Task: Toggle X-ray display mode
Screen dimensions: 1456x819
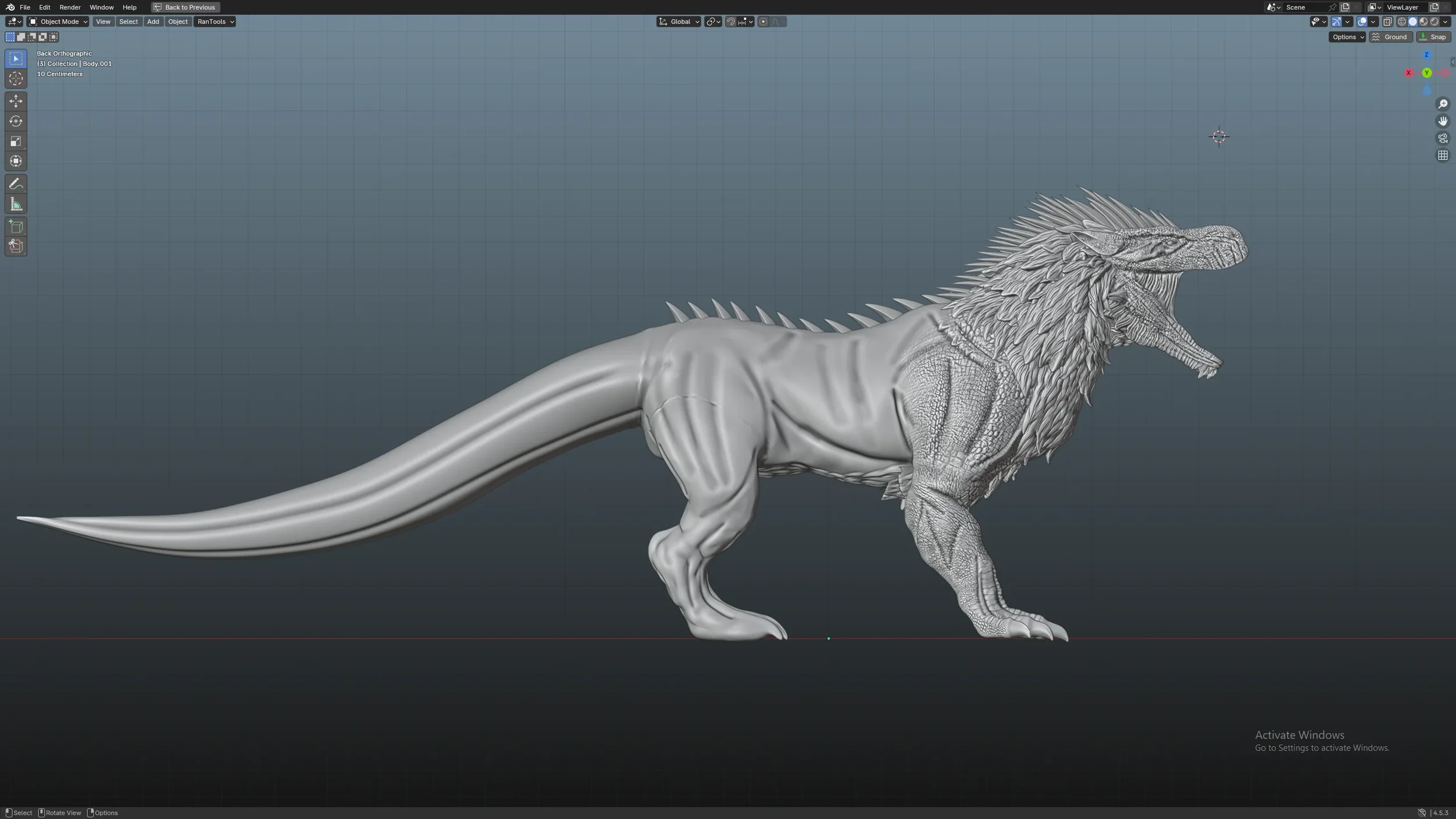Action: tap(1387, 22)
